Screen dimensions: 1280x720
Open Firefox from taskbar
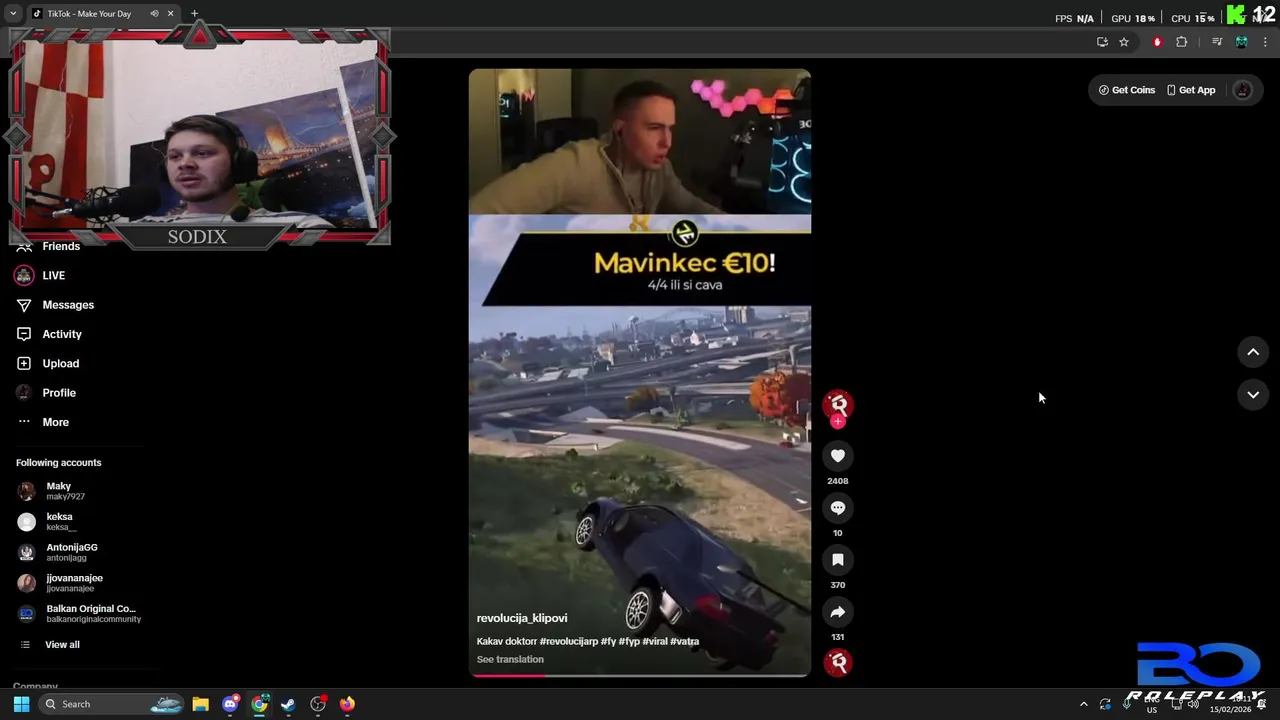point(347,704)
